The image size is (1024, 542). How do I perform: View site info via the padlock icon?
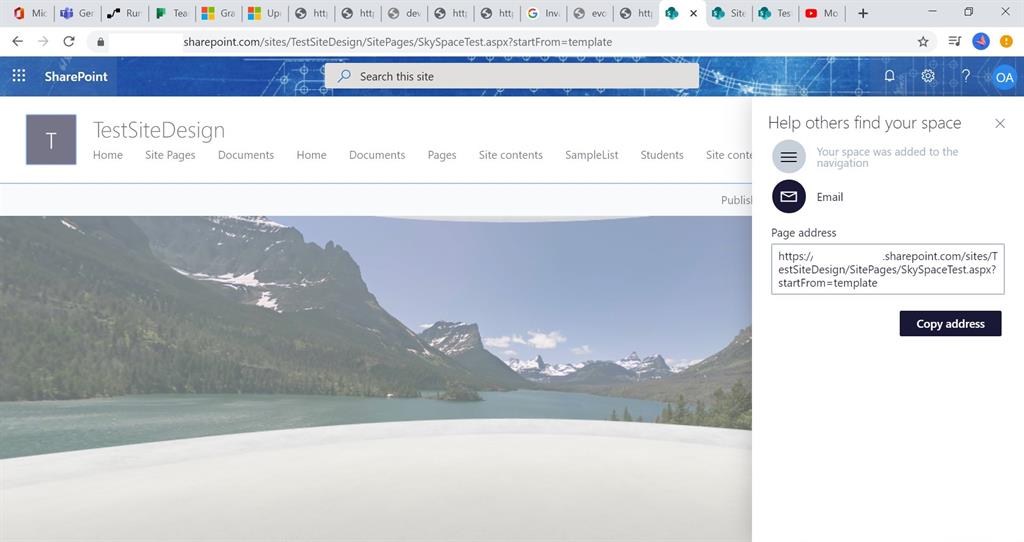pyautogui.click(x=100, y=42)
